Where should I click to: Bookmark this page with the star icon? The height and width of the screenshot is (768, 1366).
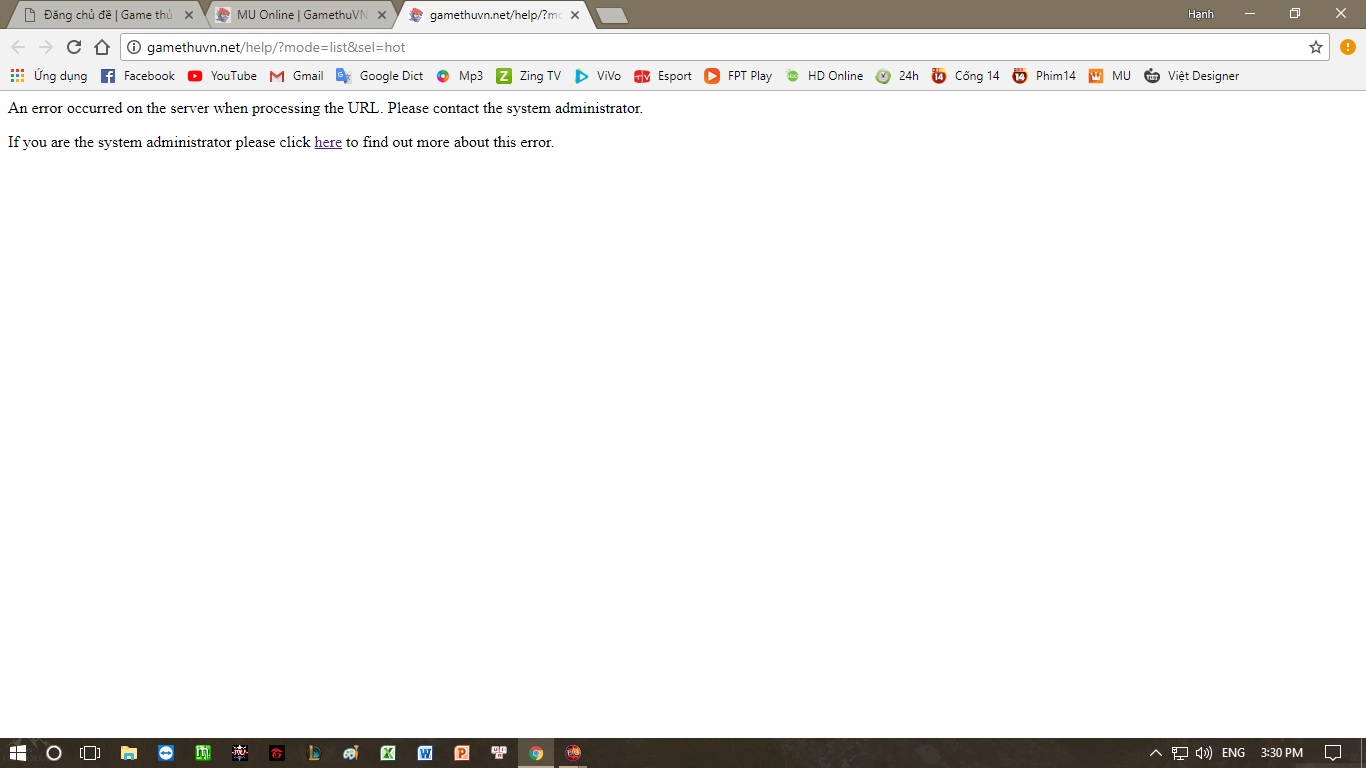pos(1315,47)
